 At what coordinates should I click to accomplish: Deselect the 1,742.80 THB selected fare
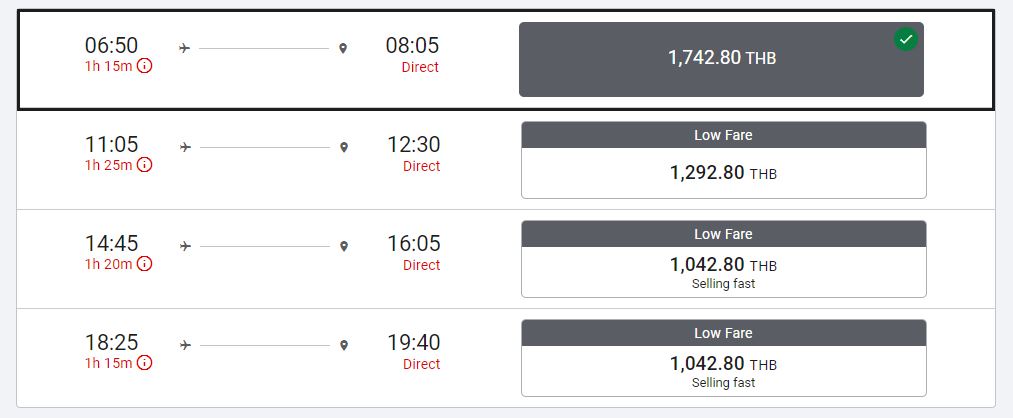click(x=721, y=59)
